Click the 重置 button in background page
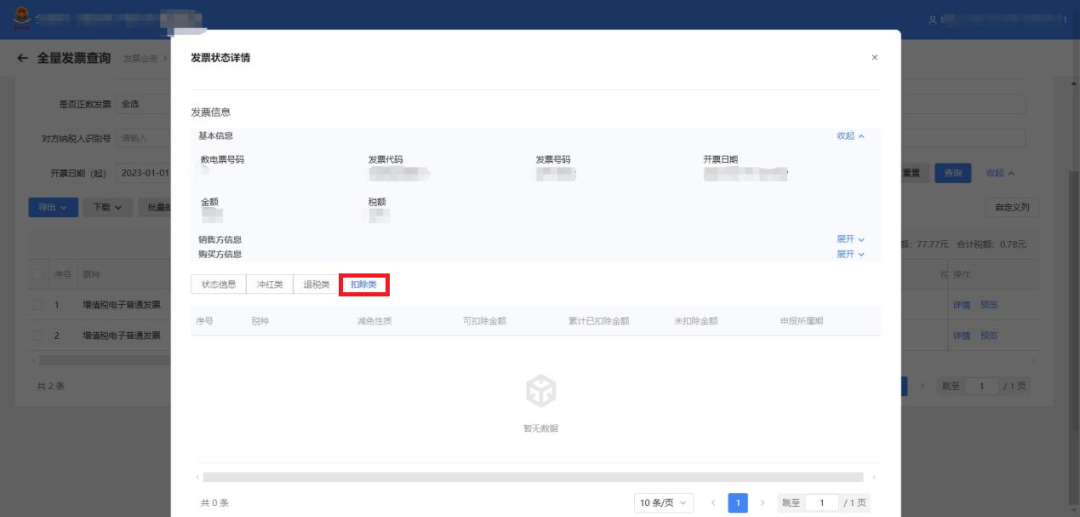 pyautogui.click(x=915, y=173)
